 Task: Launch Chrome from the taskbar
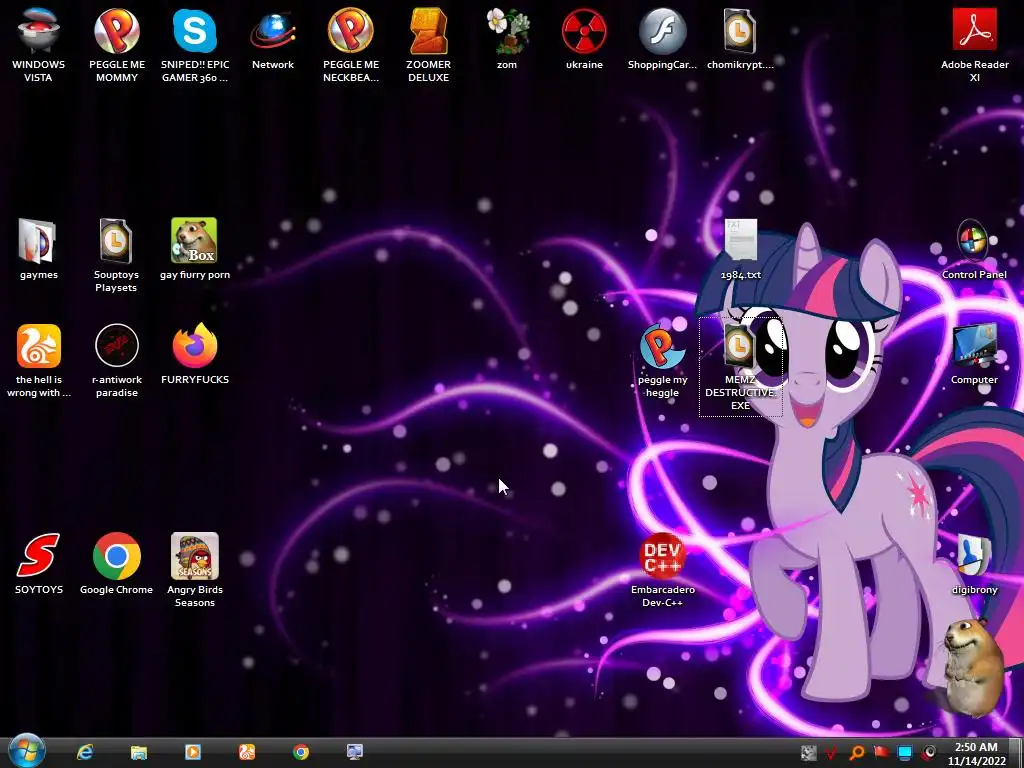coord(301,752)
